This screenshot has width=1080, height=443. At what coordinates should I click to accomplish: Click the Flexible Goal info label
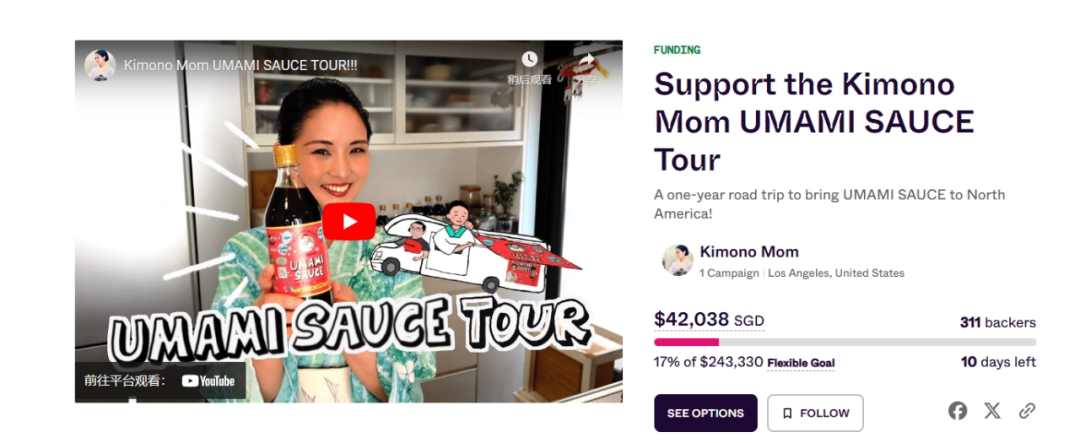[x=801, y=363]
